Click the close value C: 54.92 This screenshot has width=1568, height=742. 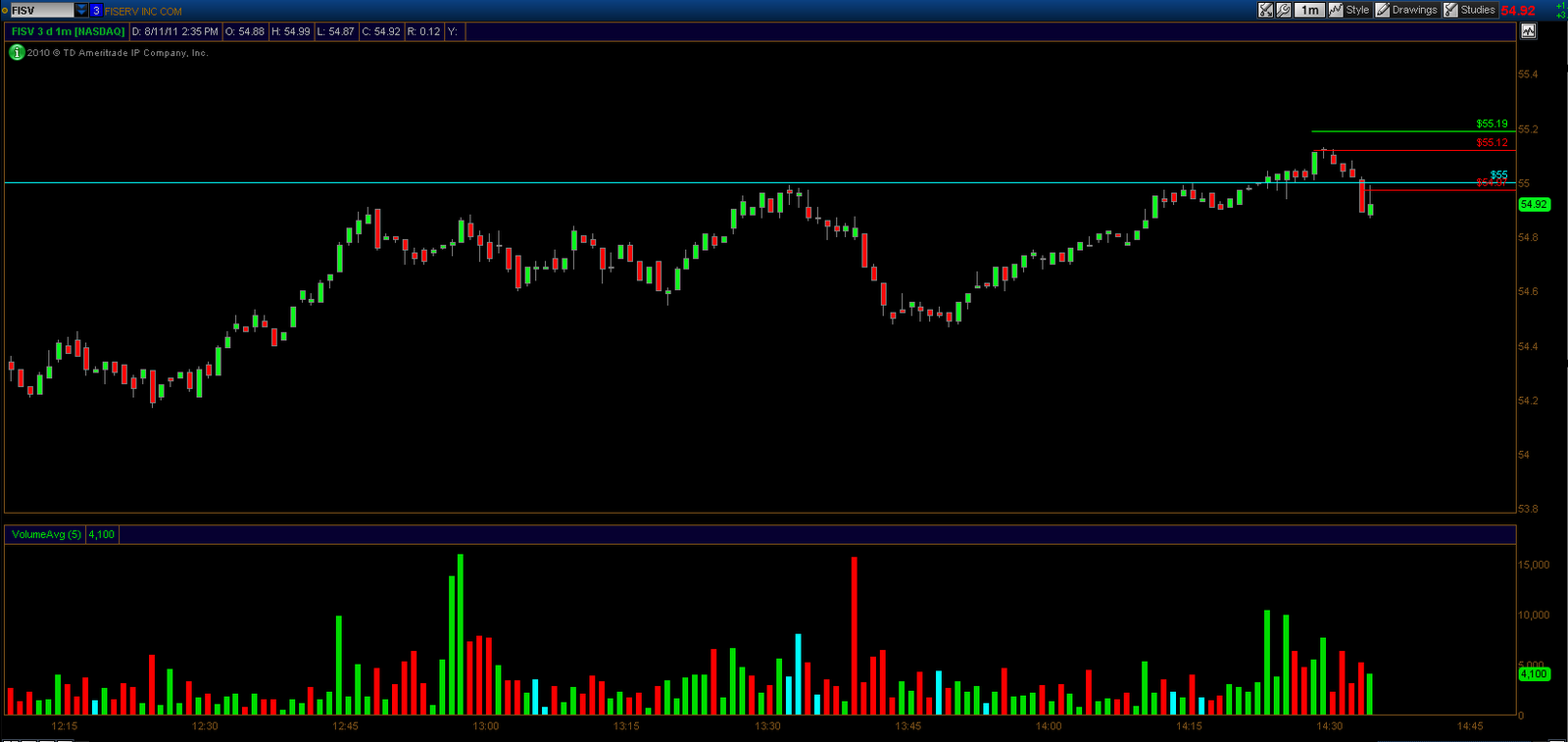[381, 31]
